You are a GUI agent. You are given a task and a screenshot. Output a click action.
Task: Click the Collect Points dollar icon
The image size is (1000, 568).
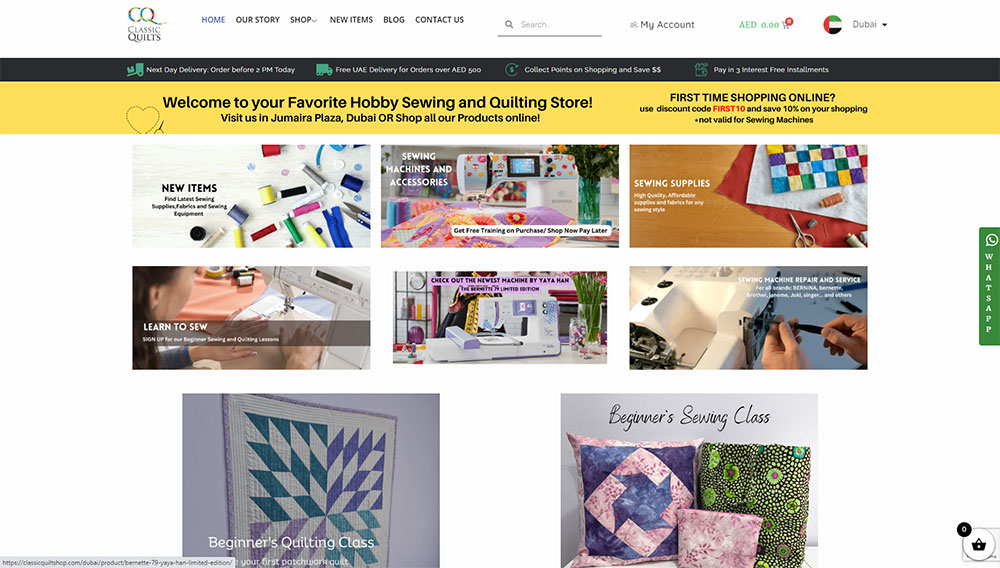(x=511, y=69)
